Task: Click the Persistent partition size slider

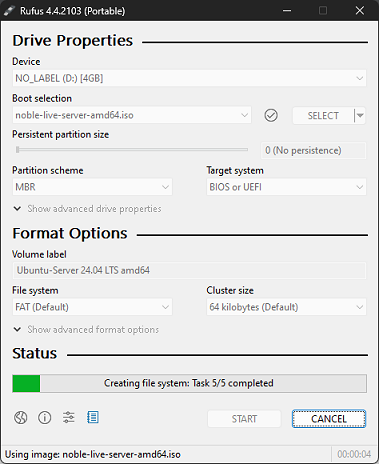Action: (132, 150)
